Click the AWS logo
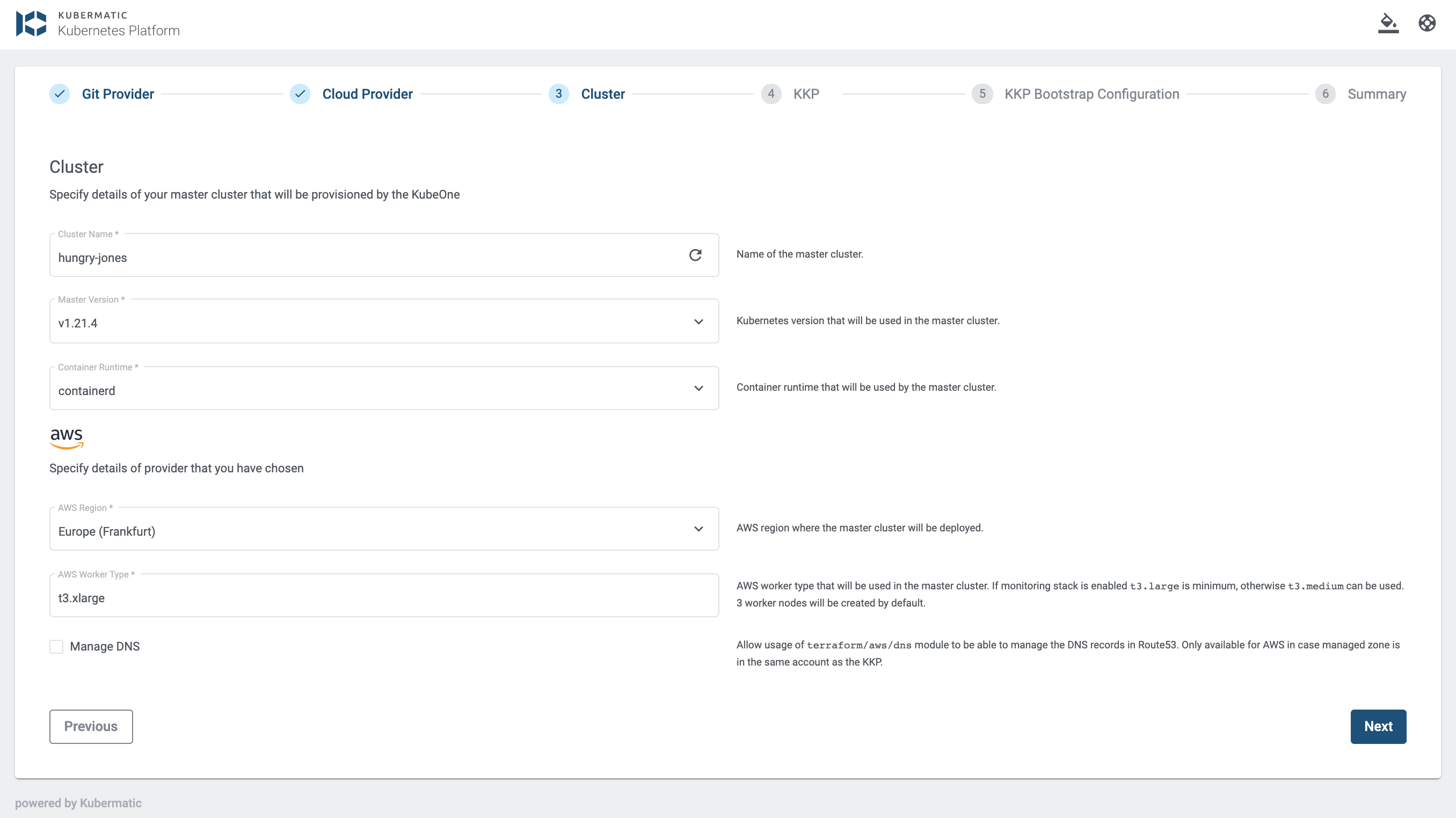The width and height of the screenshot is (1456, 818). pos(67,439)
